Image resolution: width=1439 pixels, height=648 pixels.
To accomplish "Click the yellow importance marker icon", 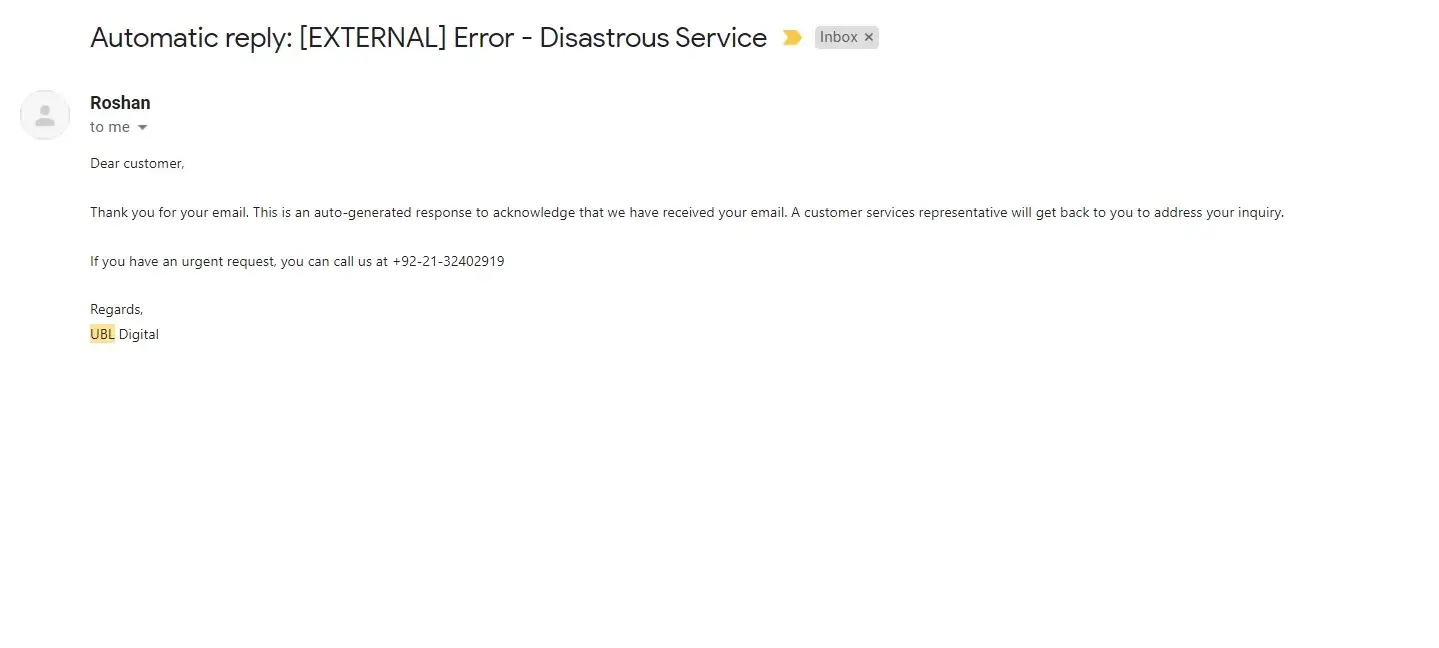I will tap(792, 38).
